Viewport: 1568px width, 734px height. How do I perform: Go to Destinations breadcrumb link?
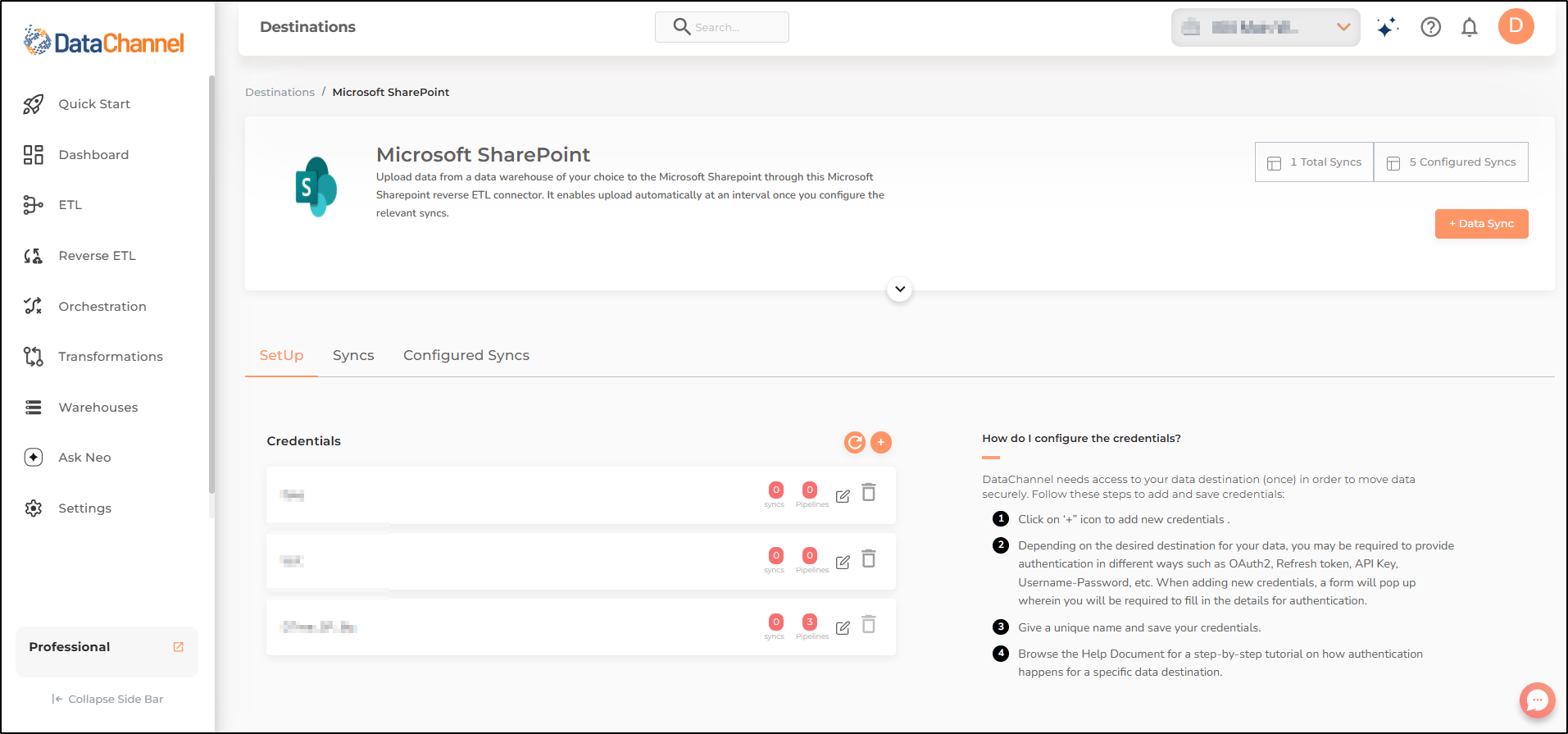click(280, 92)
